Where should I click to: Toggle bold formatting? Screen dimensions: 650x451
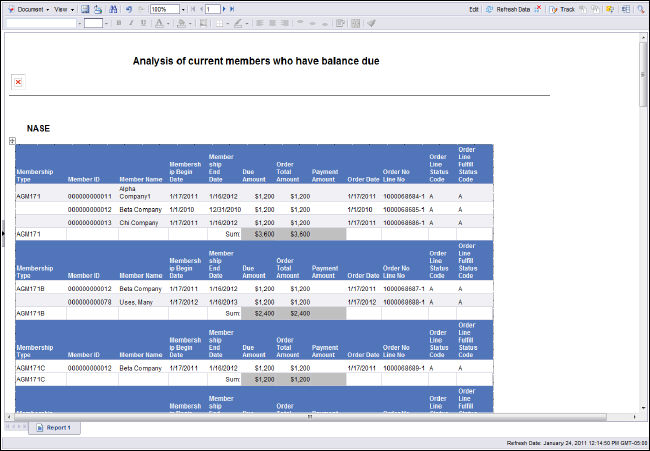(118, 22)
